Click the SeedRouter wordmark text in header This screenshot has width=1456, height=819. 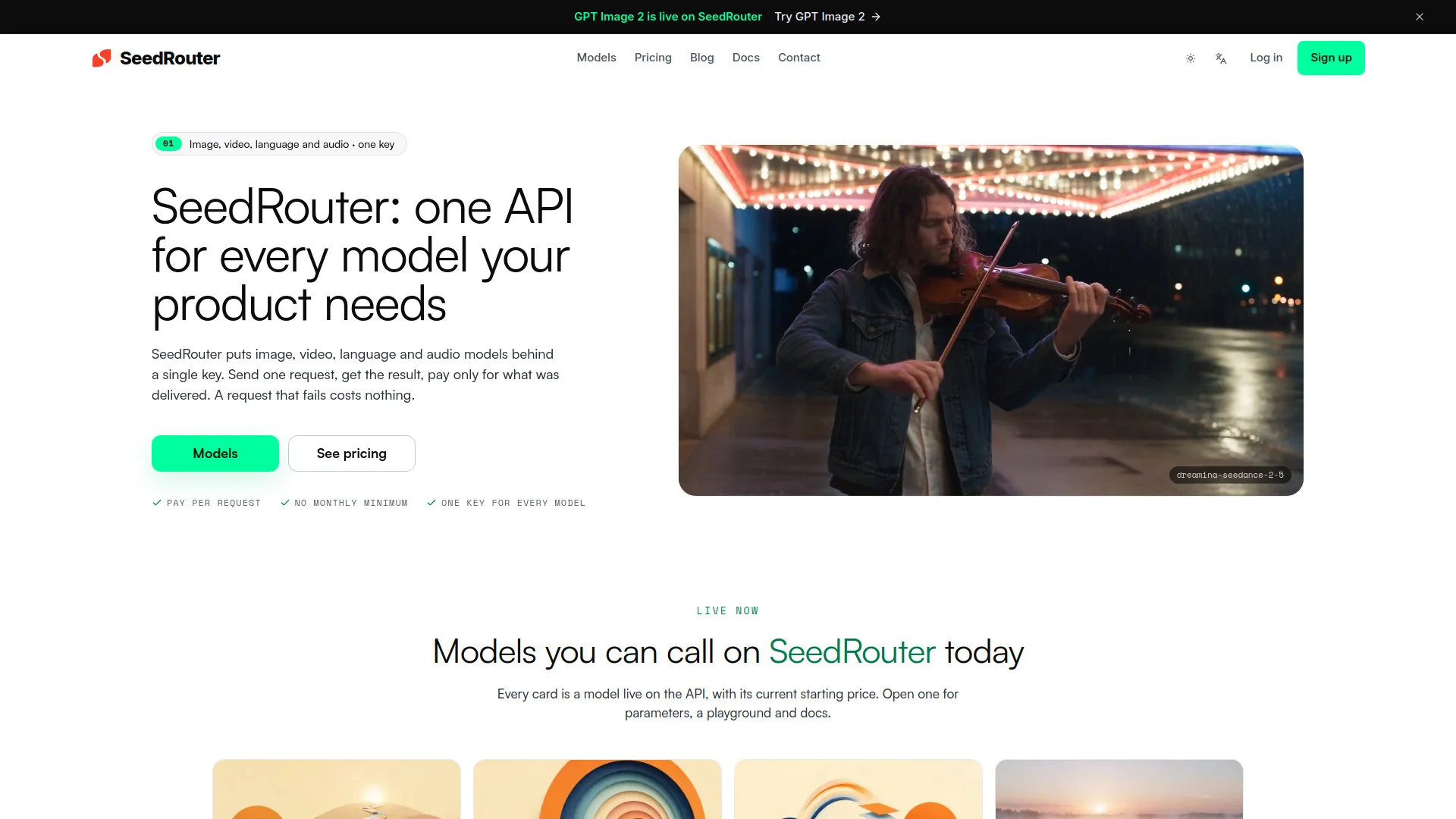tap(170, 58)
